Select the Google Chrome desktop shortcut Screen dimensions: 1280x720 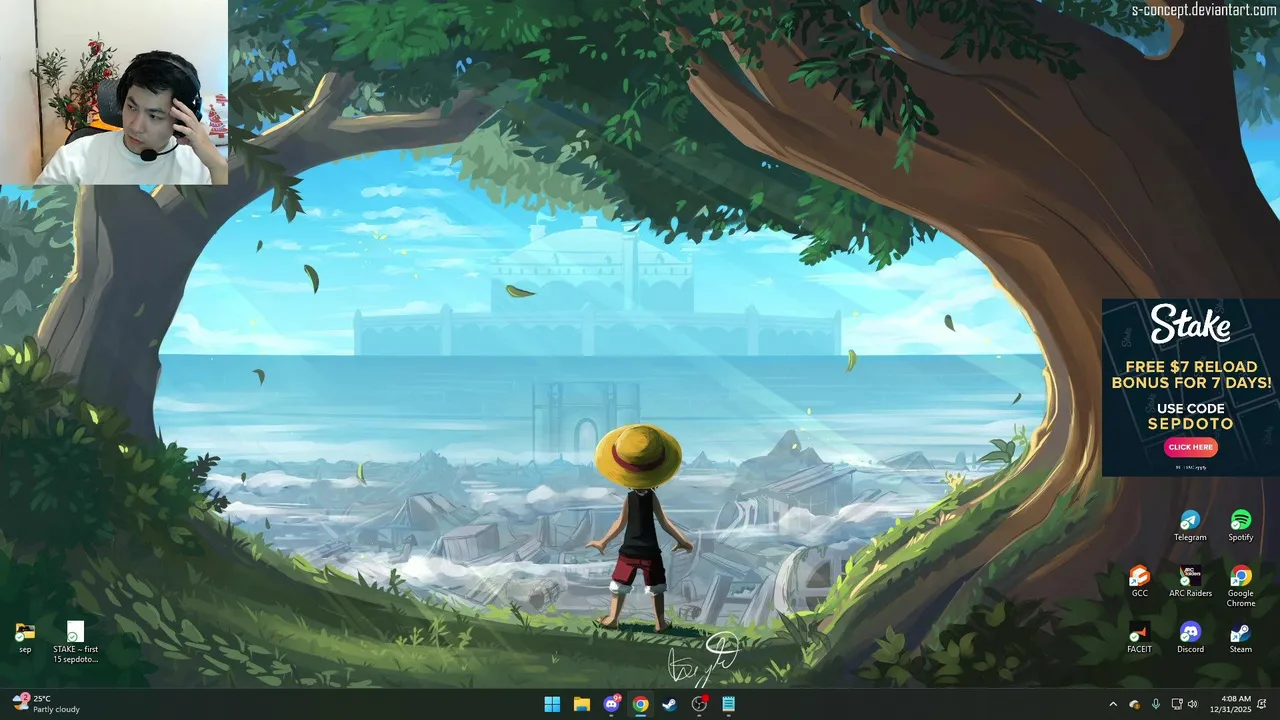tap(1240, 587)
